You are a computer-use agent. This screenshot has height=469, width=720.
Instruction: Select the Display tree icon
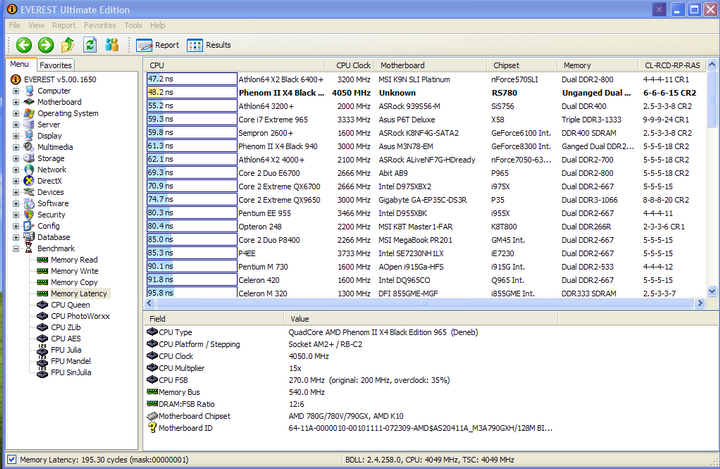tap(29, 136)
